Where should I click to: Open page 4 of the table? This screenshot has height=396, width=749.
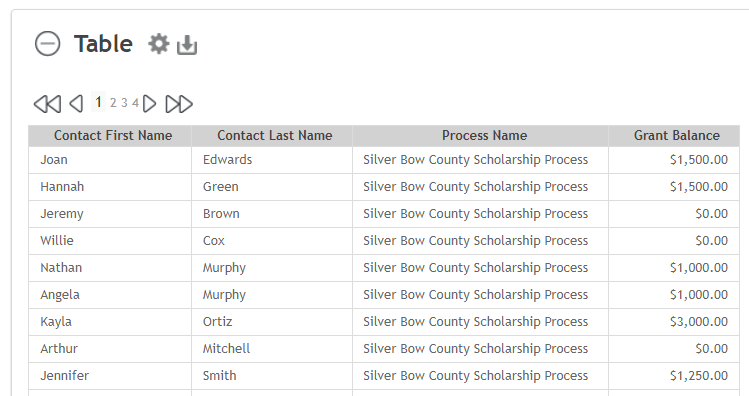135,103
